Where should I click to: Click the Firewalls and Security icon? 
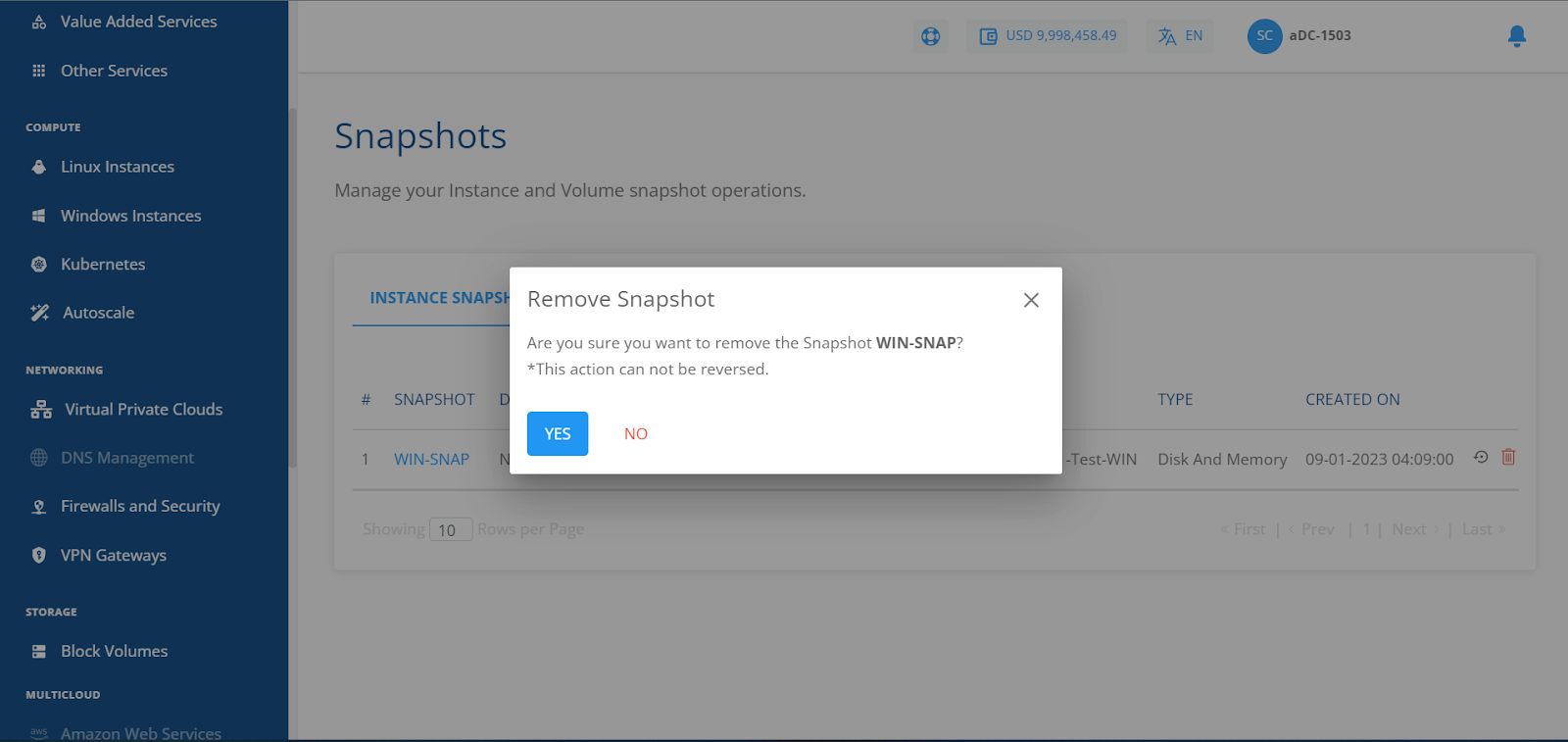click(x=39, y=507)
